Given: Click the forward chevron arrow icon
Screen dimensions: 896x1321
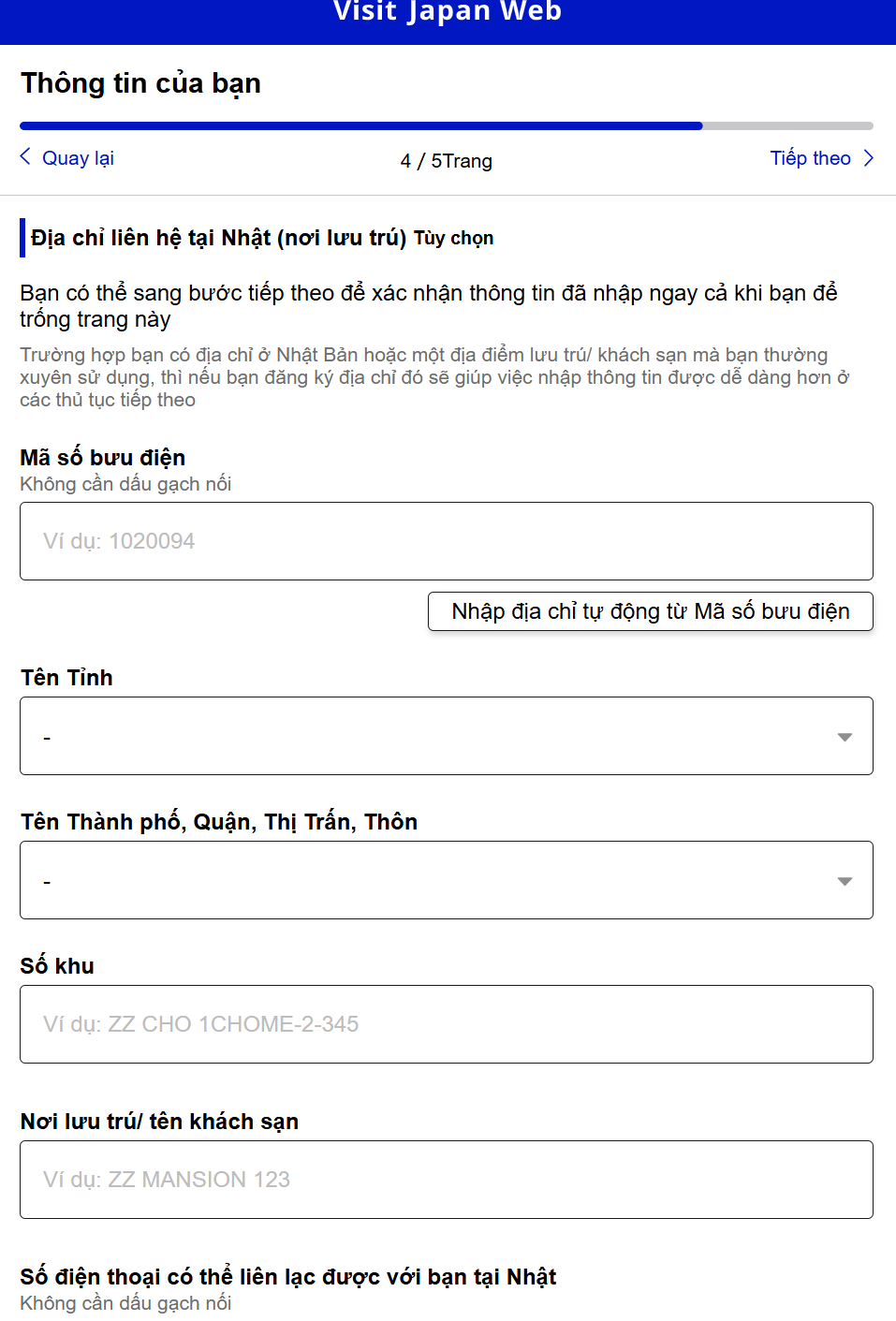Looking at the screenshot, I should (869, 157).
